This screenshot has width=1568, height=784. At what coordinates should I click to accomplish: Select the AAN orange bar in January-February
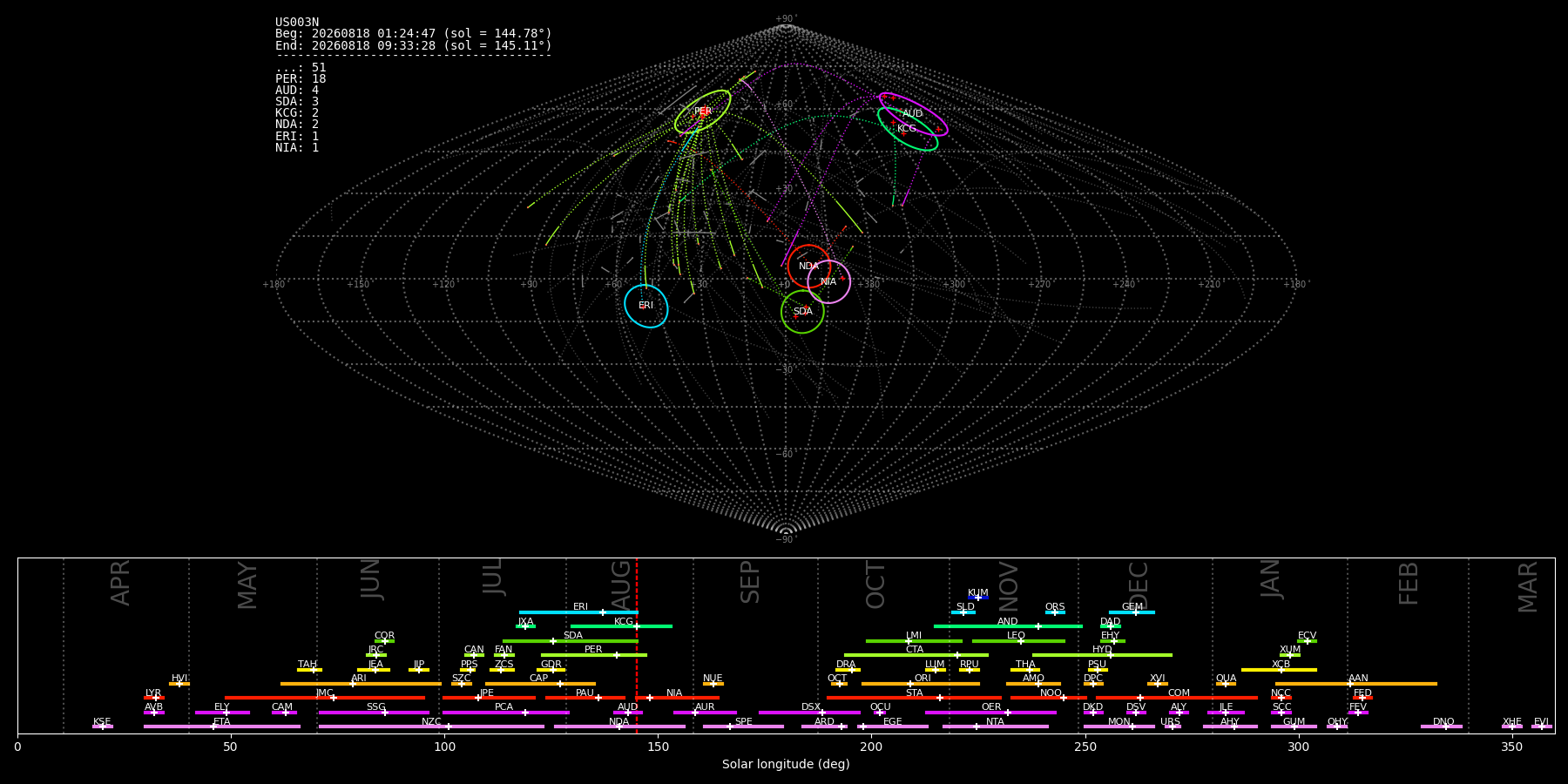(1356, 684)
